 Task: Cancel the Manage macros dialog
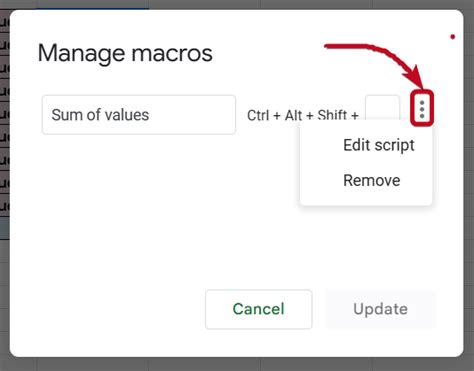(259, 309)
